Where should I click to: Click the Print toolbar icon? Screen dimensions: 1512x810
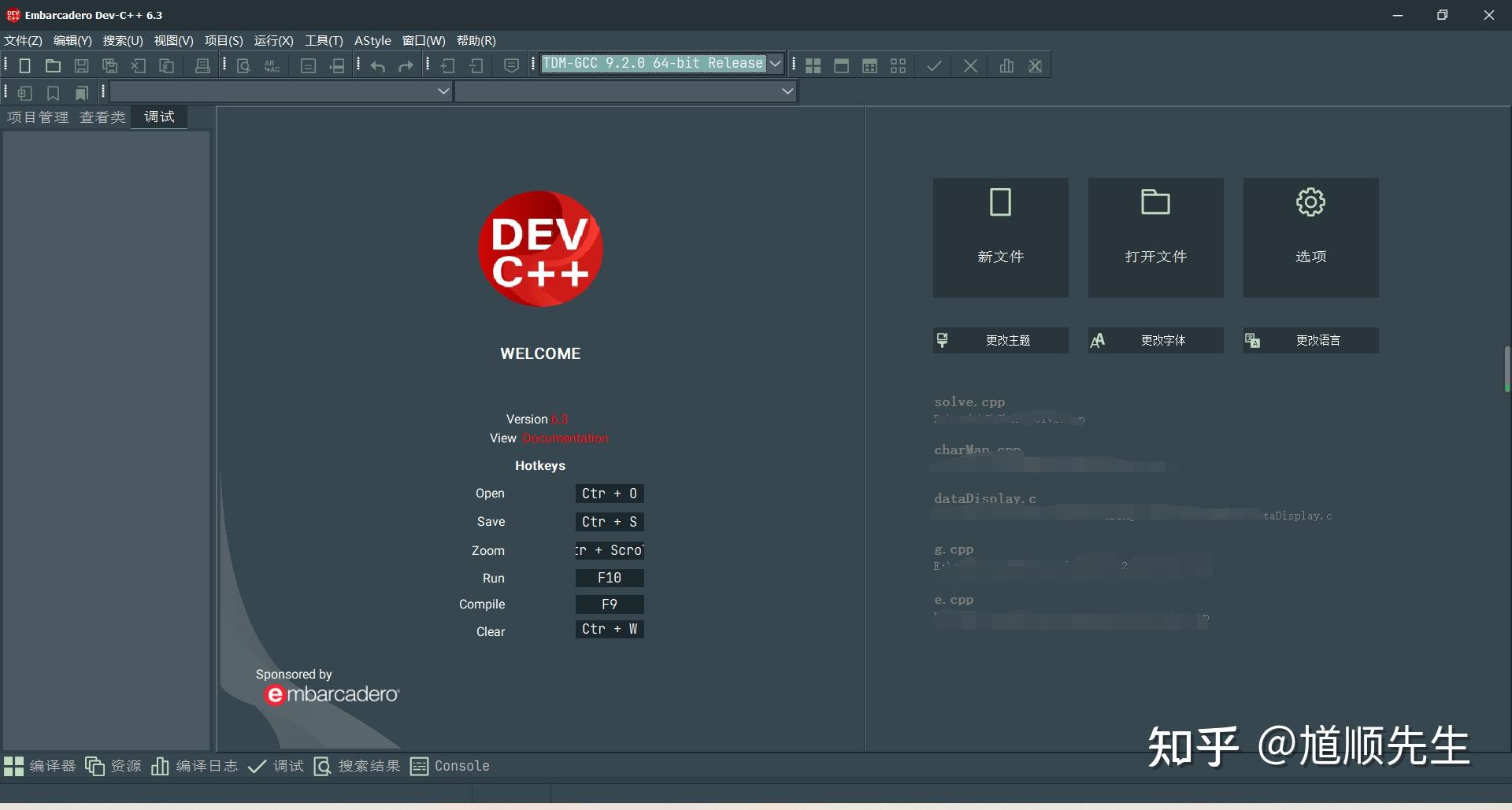tap(202, 66)
